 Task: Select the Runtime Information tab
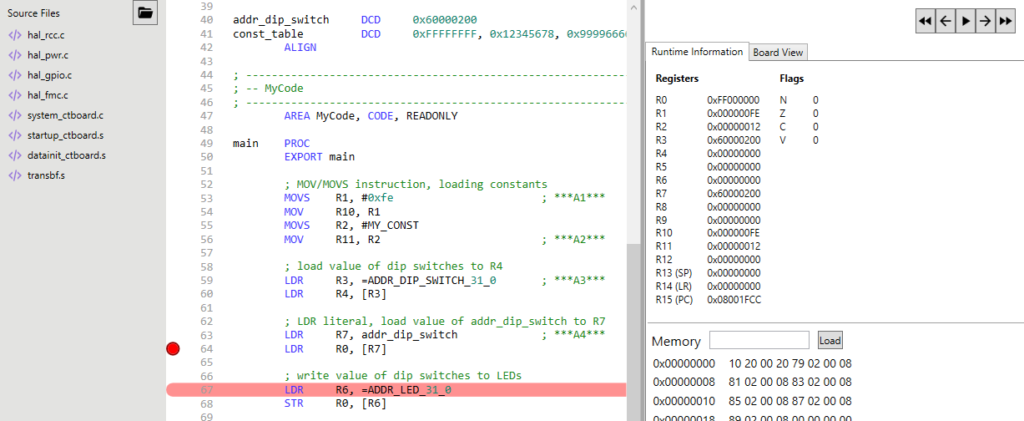click(x=696, y=52)
